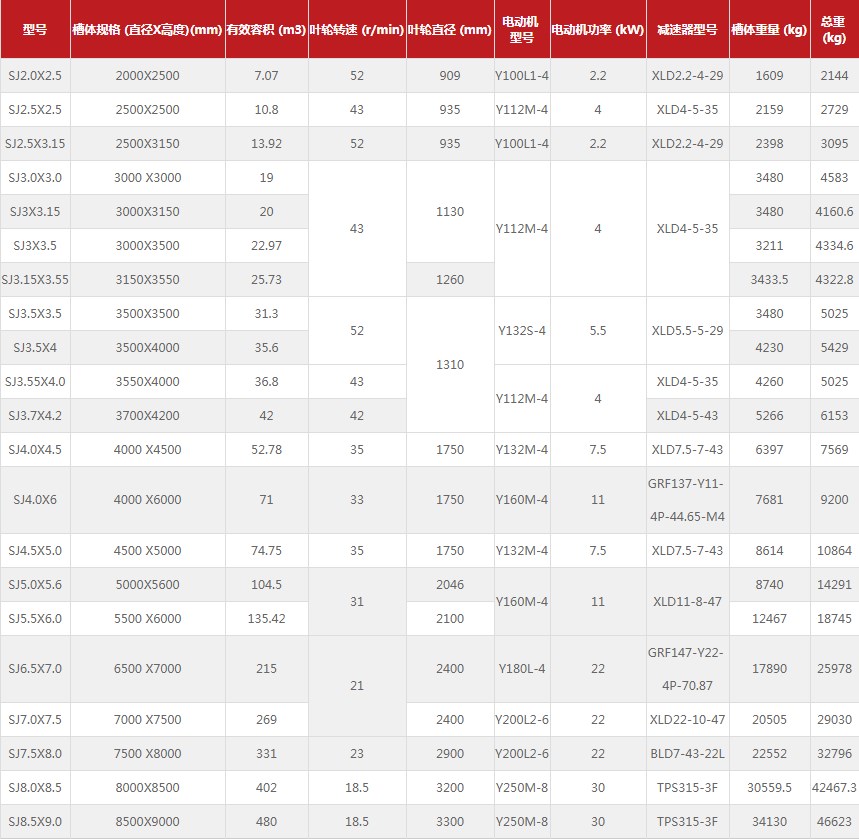Select the 42467.3 total weight cell
859x839 pixels.
tap(833, 788)
